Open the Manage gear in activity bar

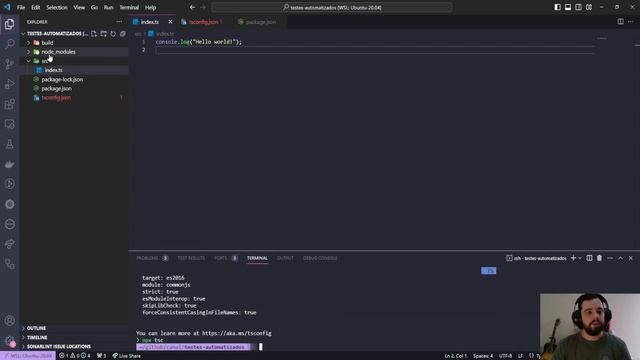click(9, 341)
